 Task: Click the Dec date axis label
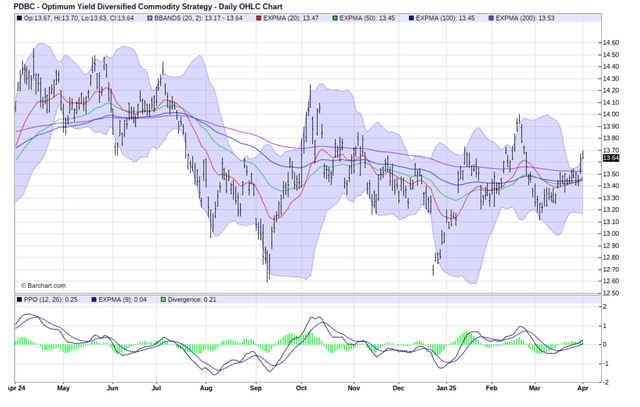(x=398, y=388)
